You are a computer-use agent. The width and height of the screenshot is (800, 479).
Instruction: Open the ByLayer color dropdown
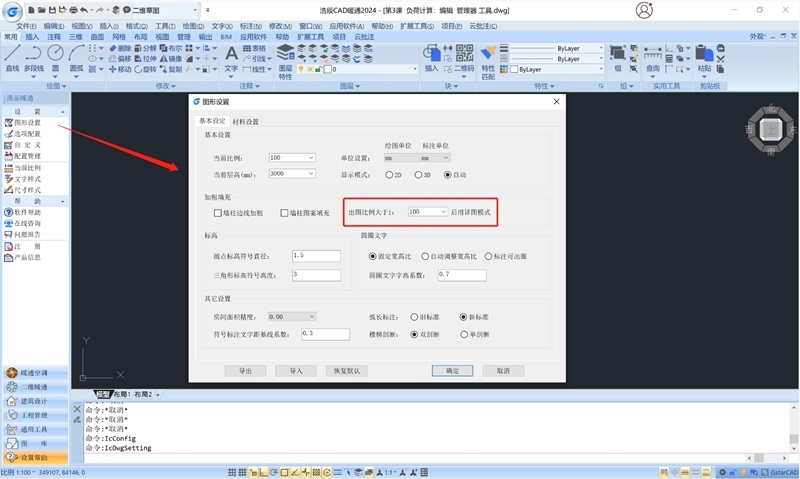[601, 69]
